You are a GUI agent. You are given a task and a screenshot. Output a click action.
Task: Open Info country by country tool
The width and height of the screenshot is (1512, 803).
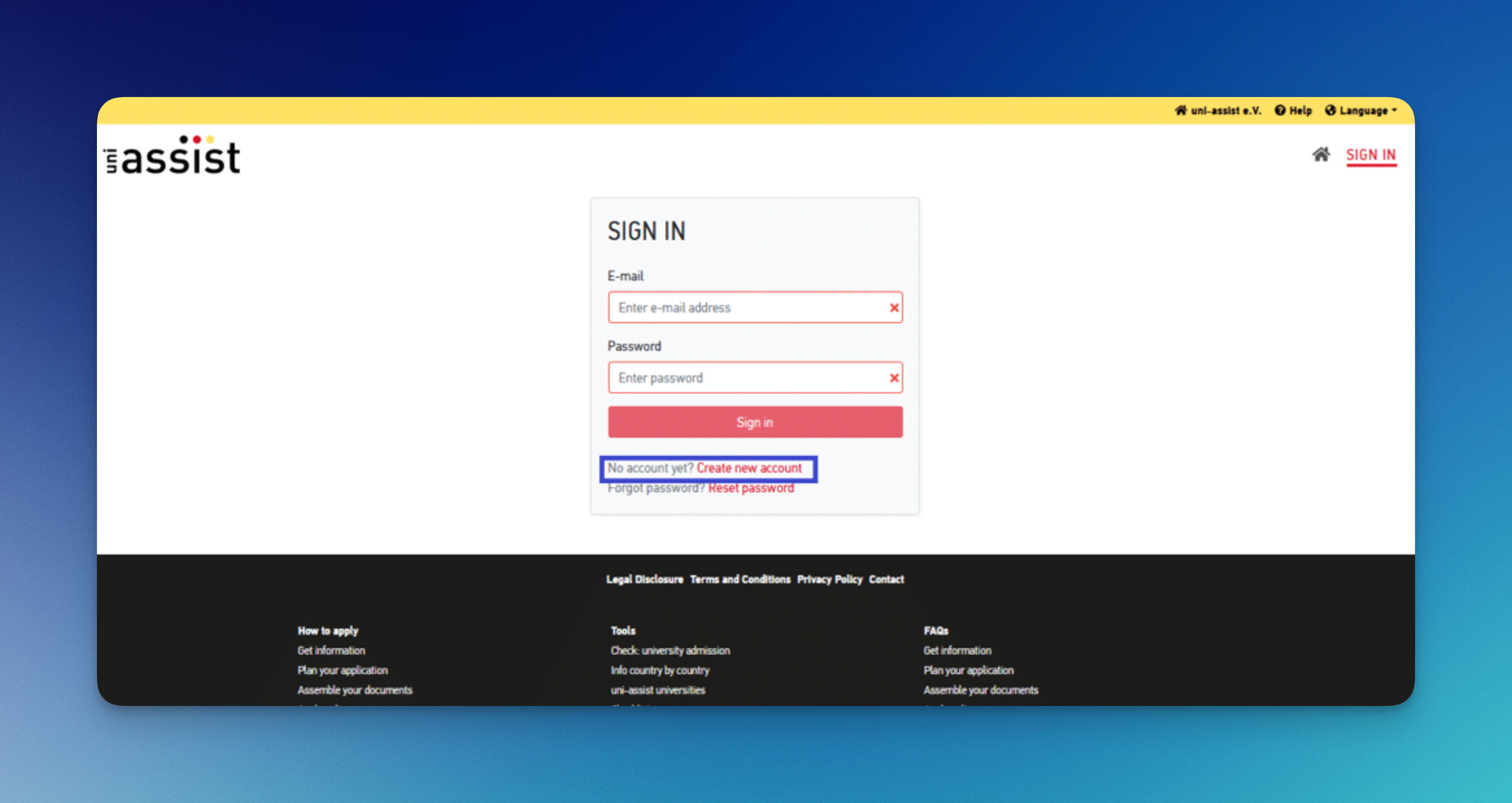pos(660,670)
